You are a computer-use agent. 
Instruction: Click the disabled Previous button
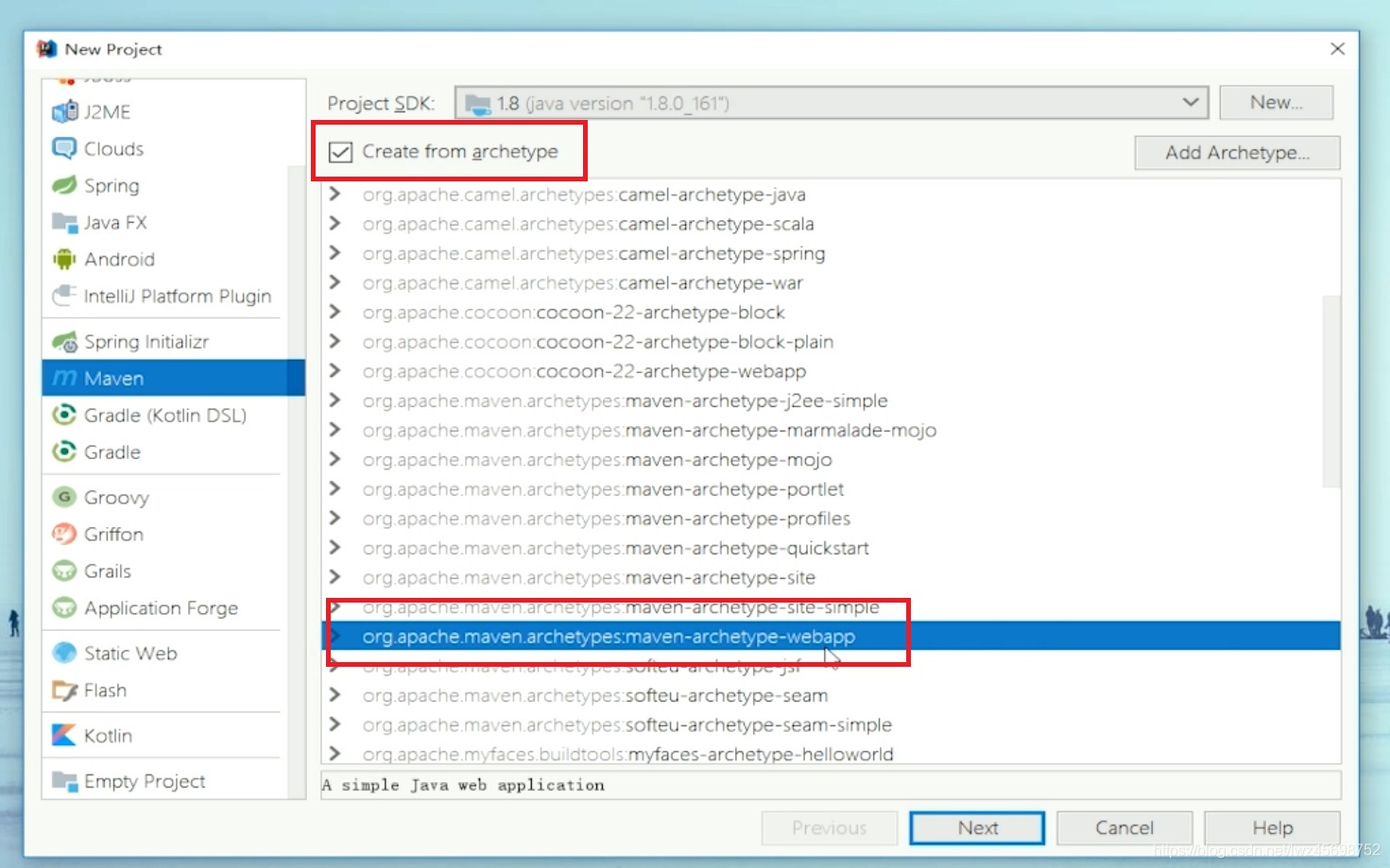pos(829,827)
